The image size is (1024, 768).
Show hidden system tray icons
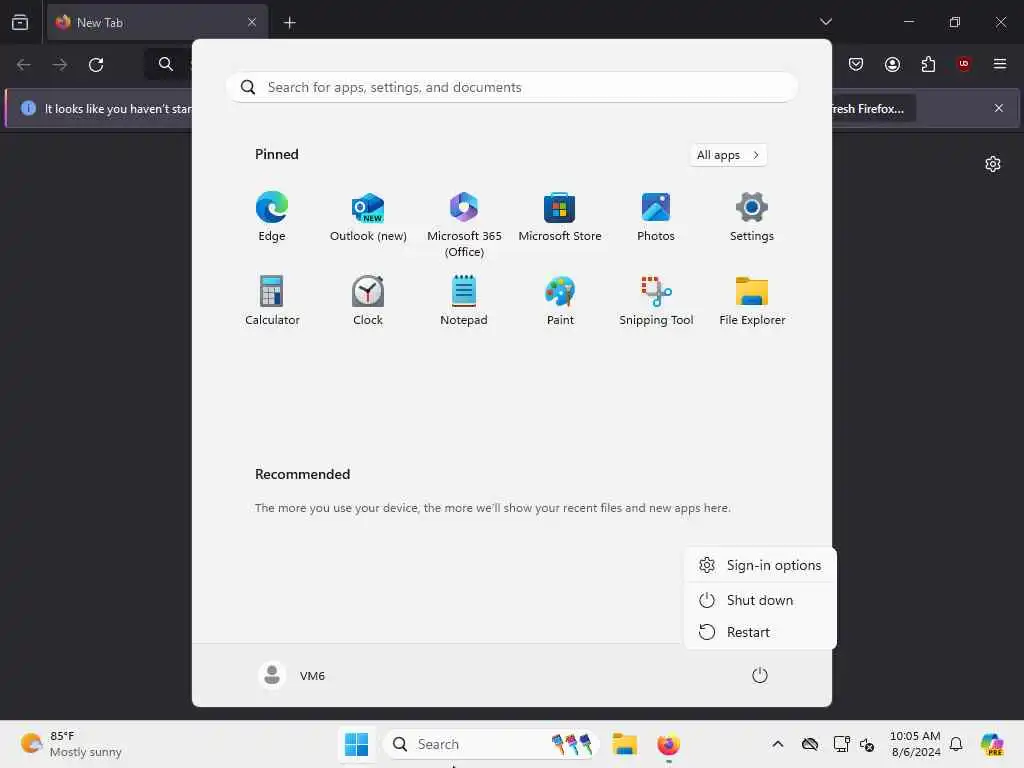click(x=777, y=744)
